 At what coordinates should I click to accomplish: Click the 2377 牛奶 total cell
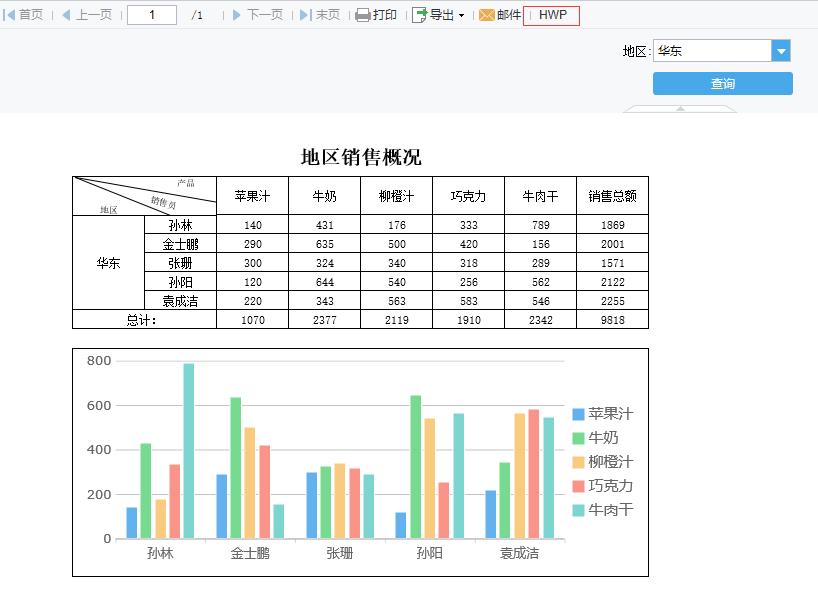point(324,320)
